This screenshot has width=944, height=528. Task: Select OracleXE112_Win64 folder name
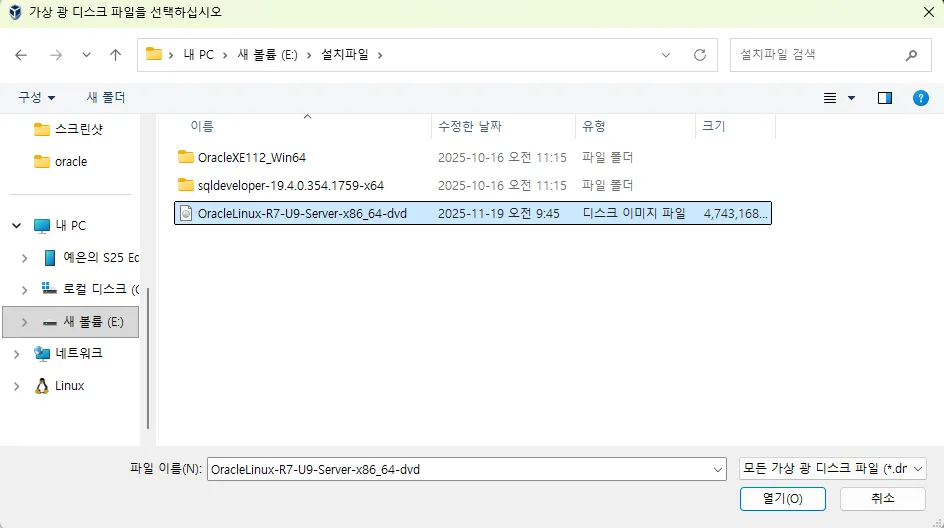[x=252, y=158]
